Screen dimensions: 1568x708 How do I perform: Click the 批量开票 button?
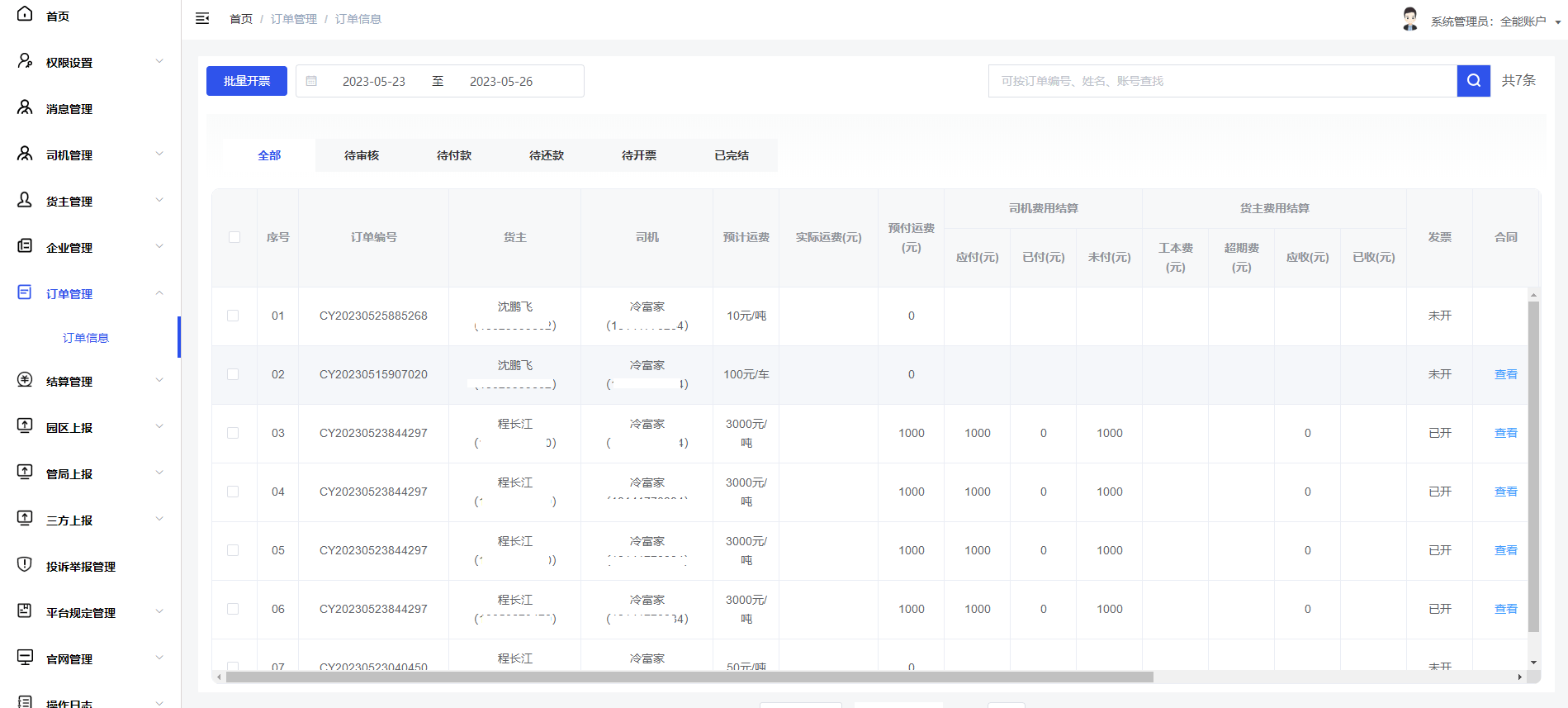click(x=247, y=81)
